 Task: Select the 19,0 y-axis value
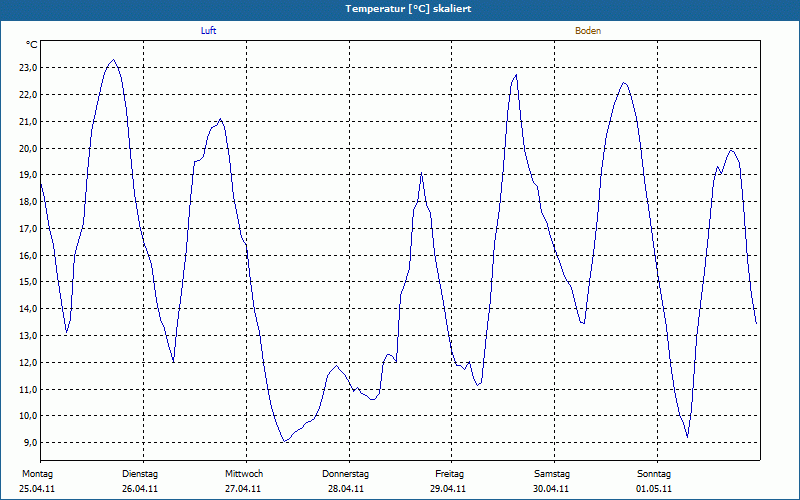(28, 175)
